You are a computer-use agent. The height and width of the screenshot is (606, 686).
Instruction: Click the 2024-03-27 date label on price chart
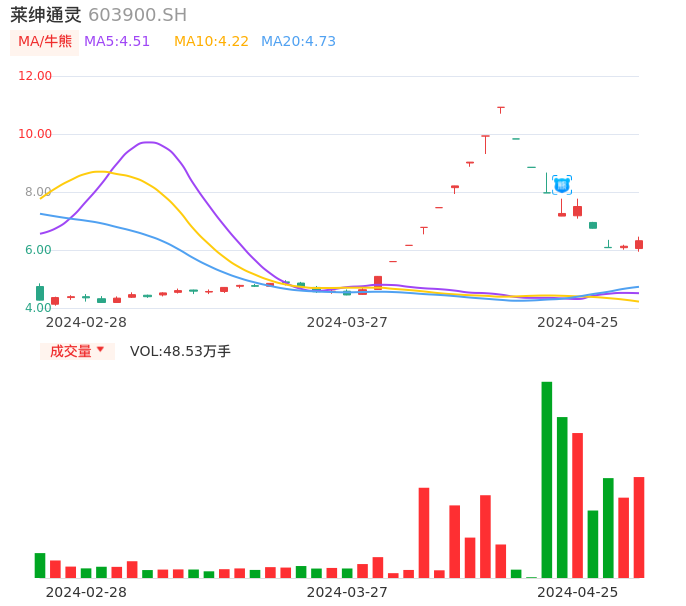[x=347, y=322]
